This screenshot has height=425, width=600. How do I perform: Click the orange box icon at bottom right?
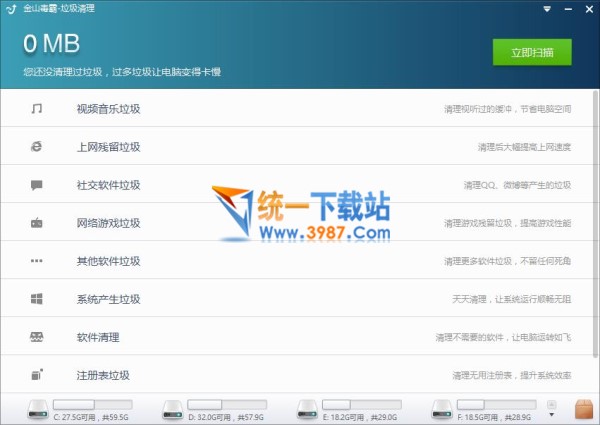[584, 409]
